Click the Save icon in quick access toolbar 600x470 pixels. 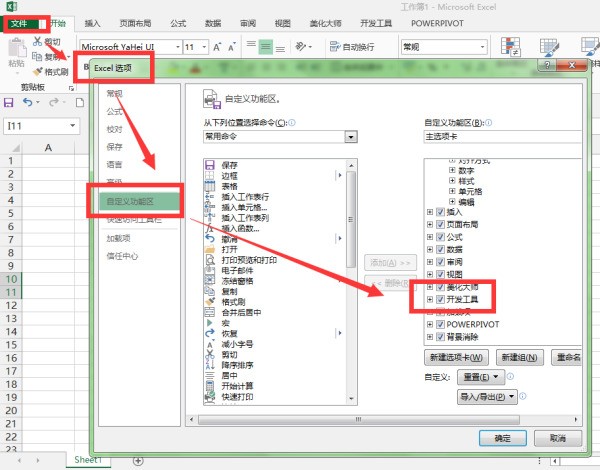[x=8, y=103]
